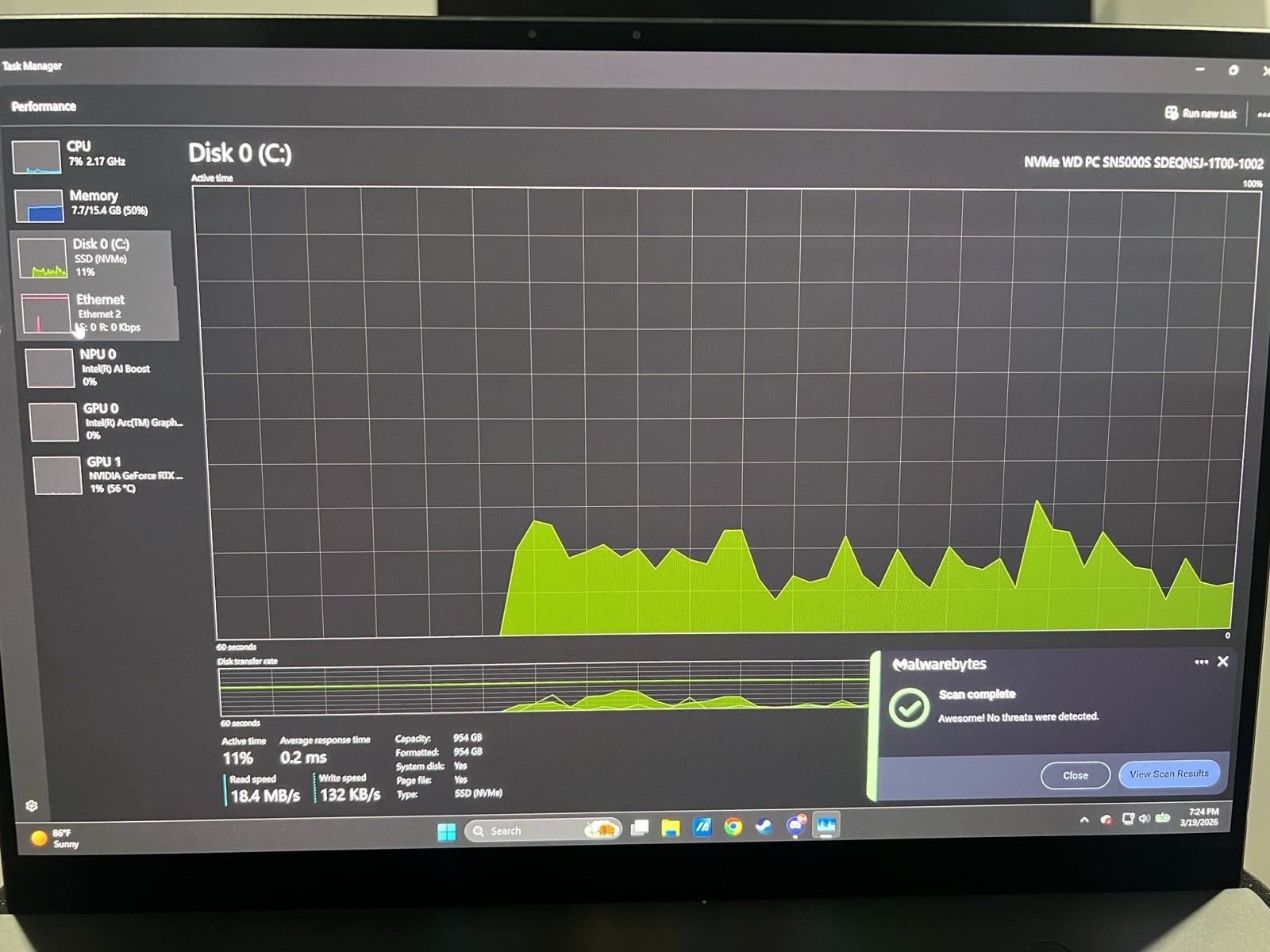Click the Write speed 132 KB/s value
The image size is (1270, 952).
[350, 794]
